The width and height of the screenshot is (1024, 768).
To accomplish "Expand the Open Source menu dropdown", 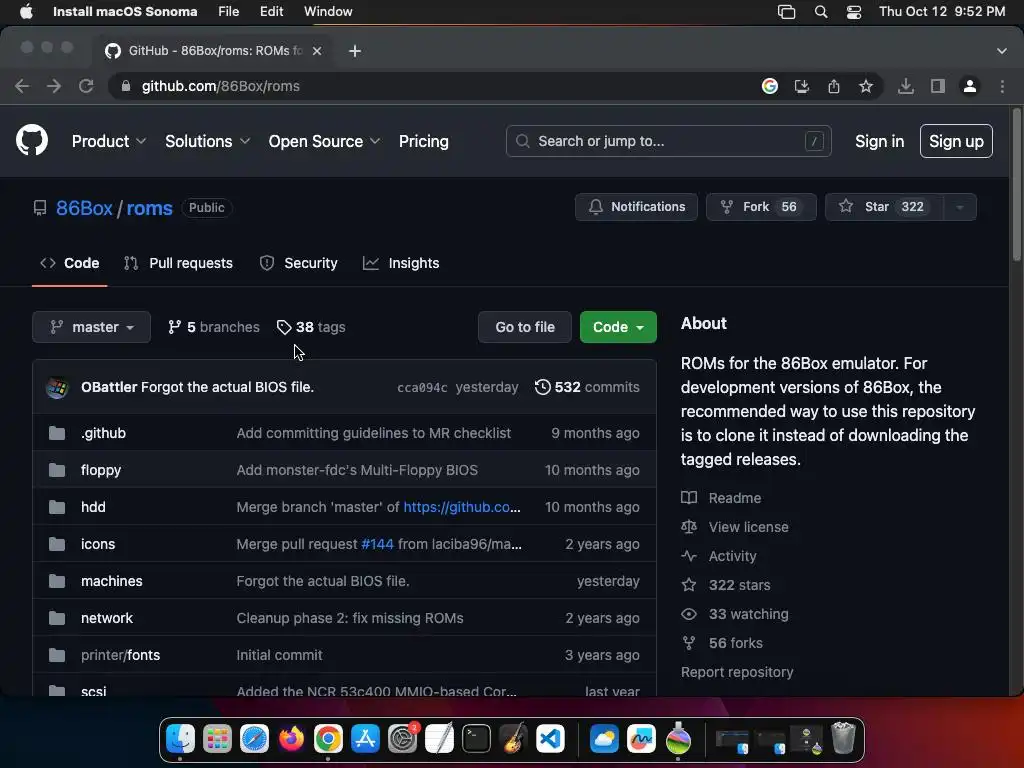I will [x=324, y=141].
